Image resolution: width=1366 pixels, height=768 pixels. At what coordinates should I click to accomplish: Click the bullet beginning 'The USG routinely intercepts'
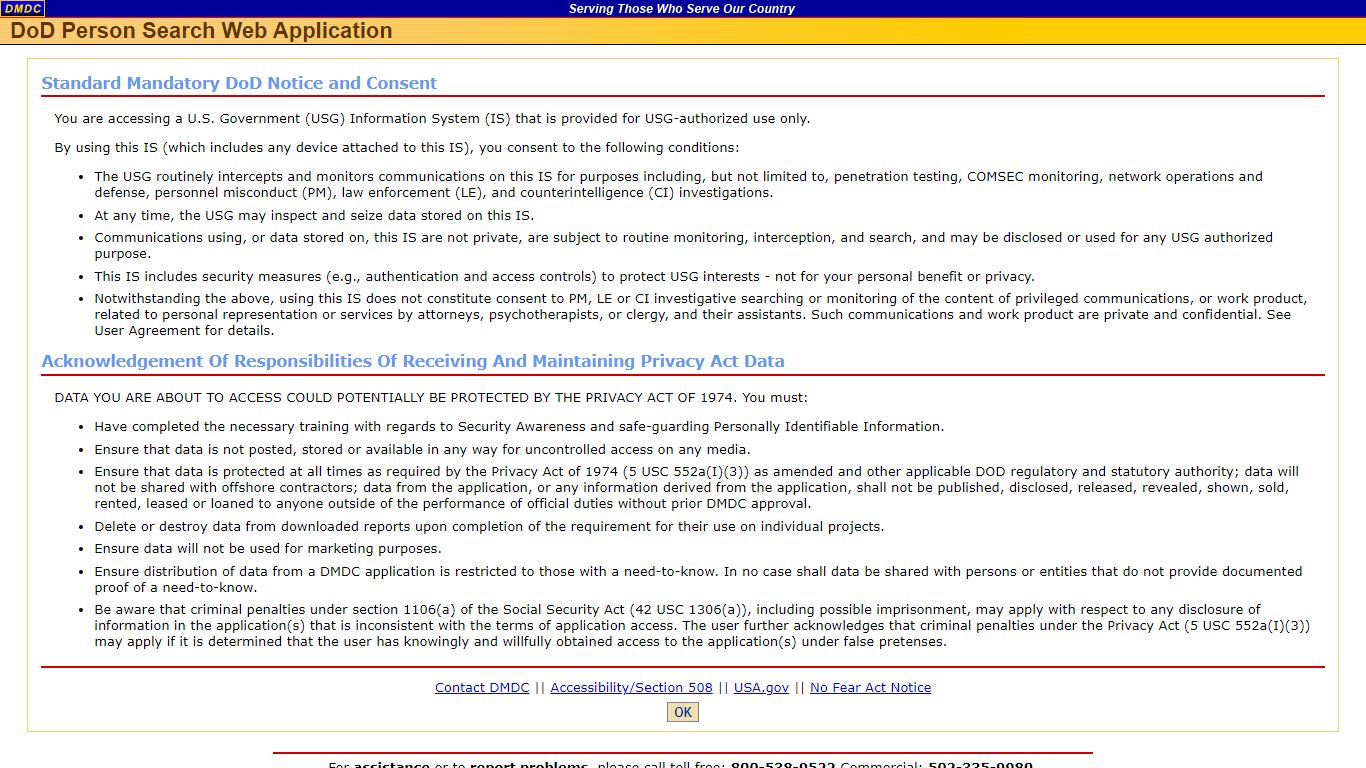coord(678,185)
